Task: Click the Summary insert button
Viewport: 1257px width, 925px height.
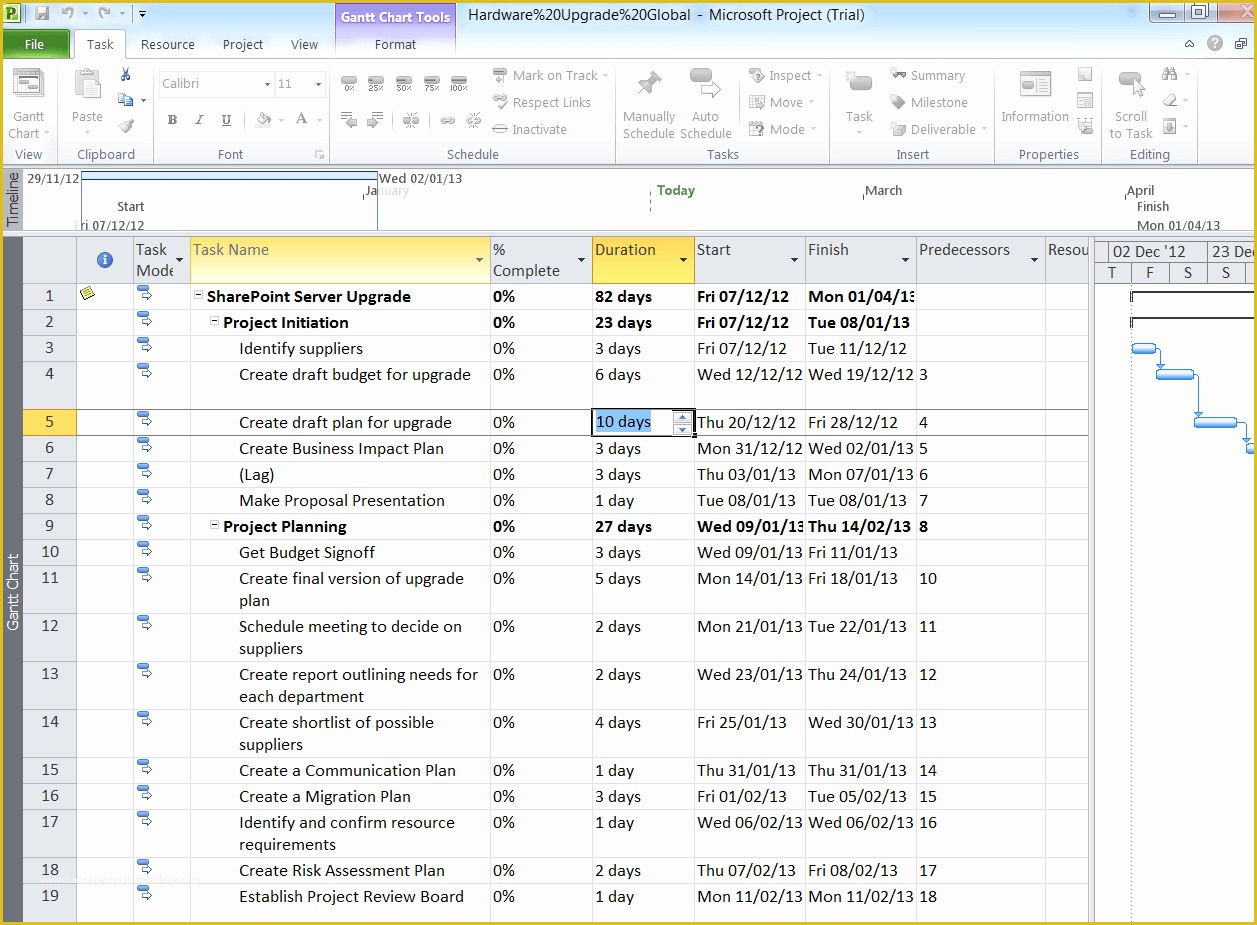Action: [x=927, y=75]
